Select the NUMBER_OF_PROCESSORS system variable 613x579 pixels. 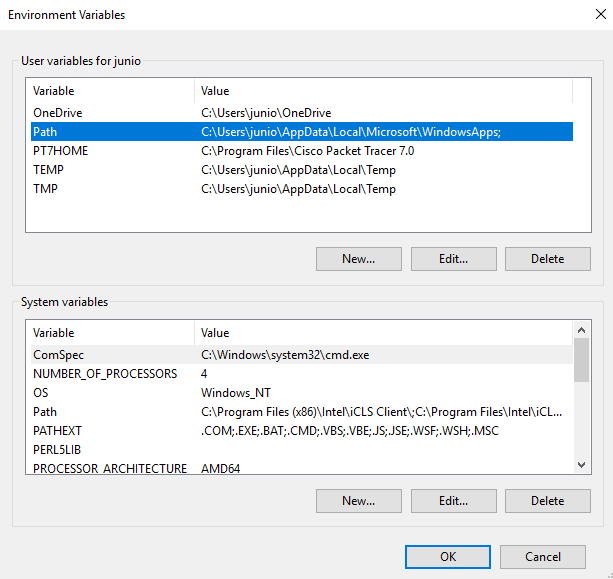pos(302,374)
